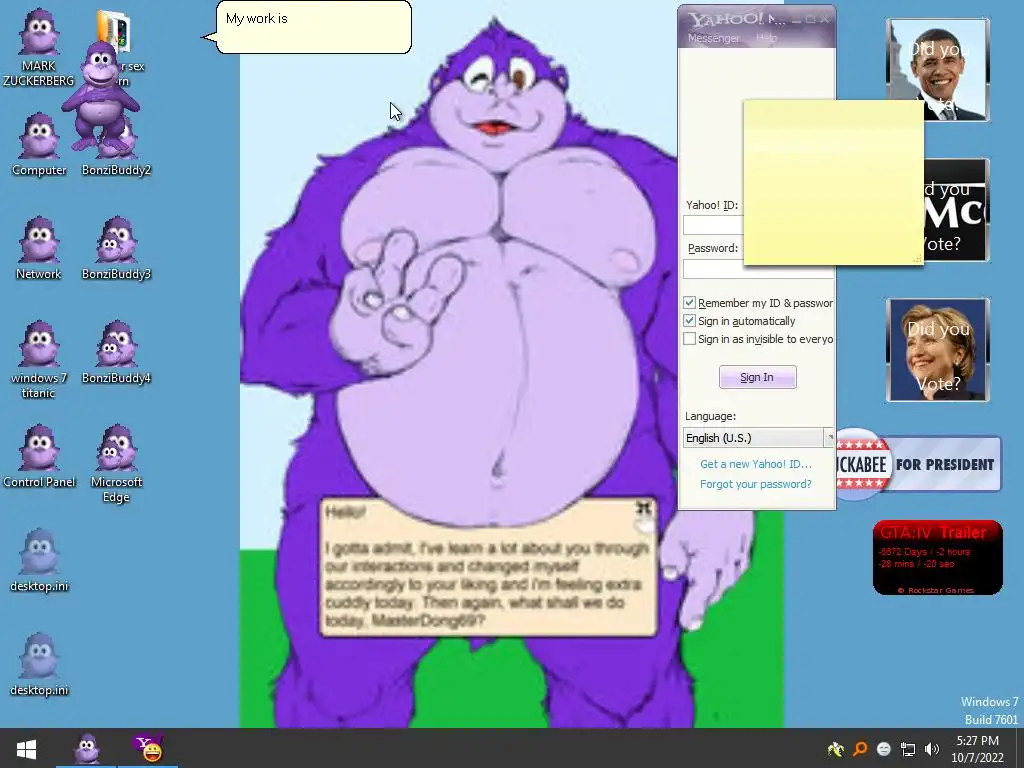Click the banana tray icon
The width and height of the screenshot is (1024, 768).
835,749
